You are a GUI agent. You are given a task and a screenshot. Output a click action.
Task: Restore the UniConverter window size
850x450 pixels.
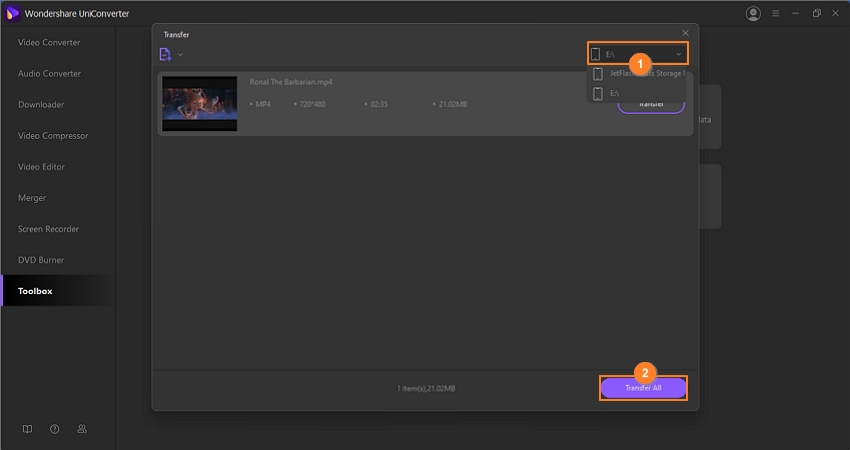[816, 14]
